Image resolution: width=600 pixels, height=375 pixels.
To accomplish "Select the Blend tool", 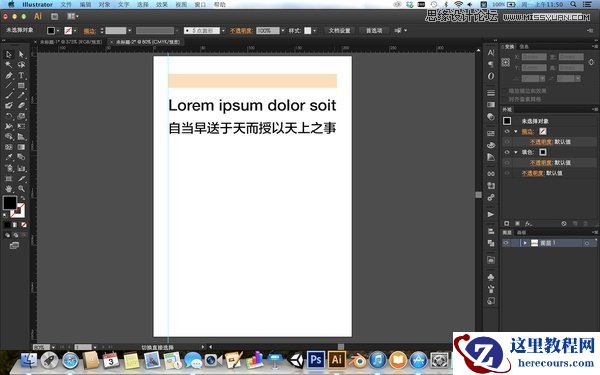I will click(21, 157).
